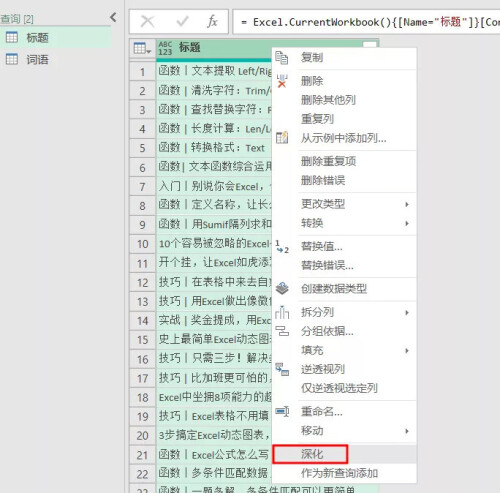Click the add column from examples icon

click(x=282, y=137)
